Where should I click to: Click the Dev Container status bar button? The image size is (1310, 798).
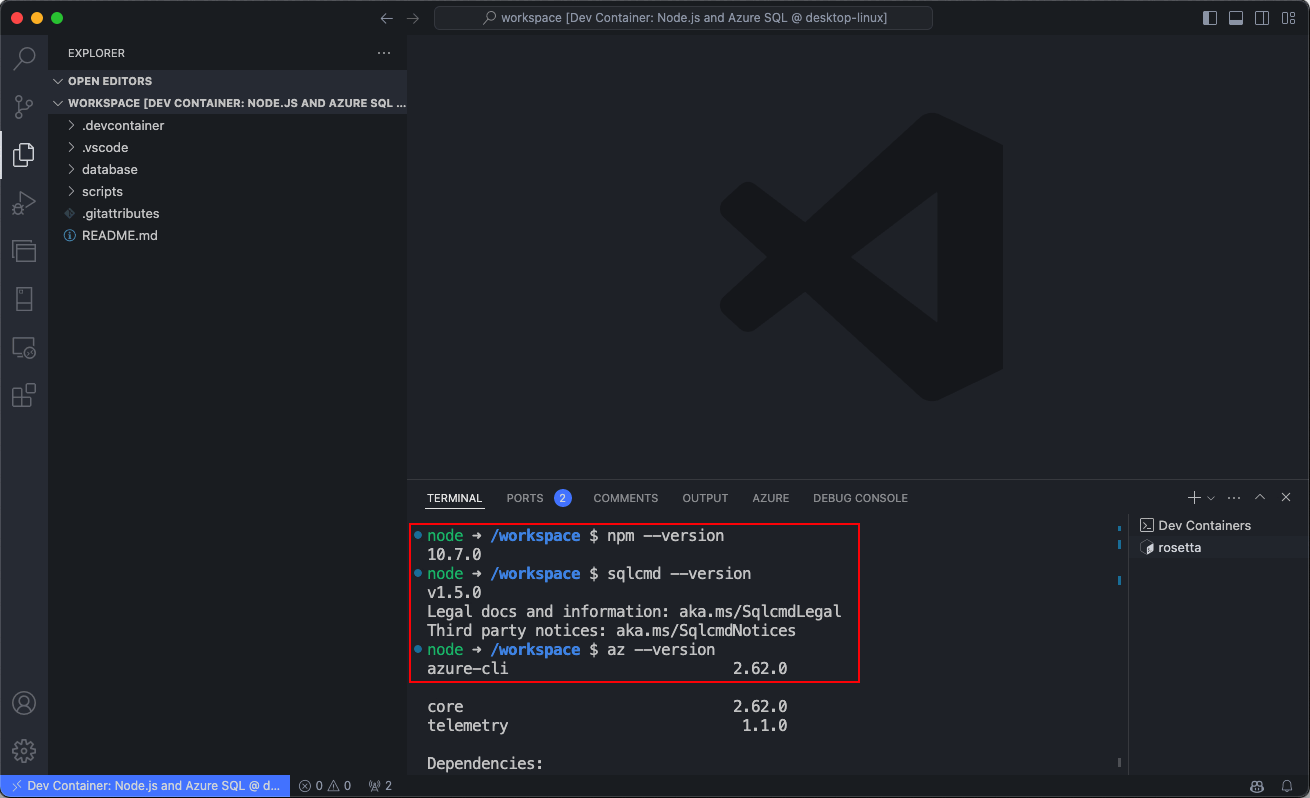(x=143, y=786)
